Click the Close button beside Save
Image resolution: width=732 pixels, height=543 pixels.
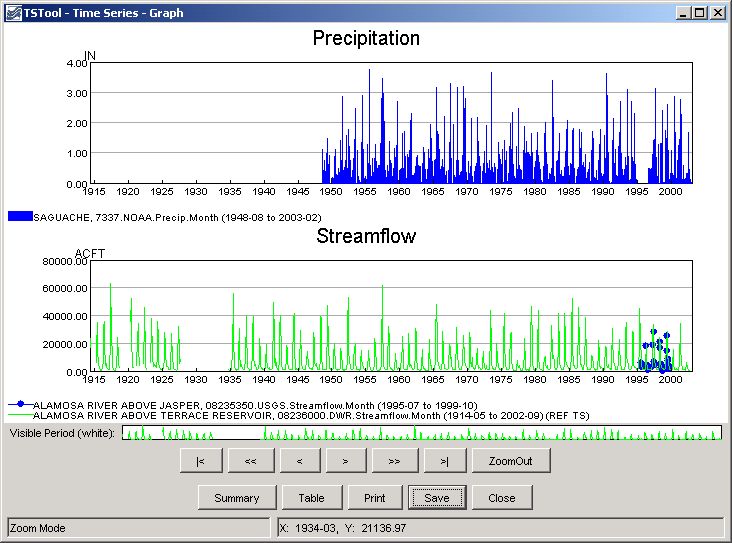coord(502,498)
